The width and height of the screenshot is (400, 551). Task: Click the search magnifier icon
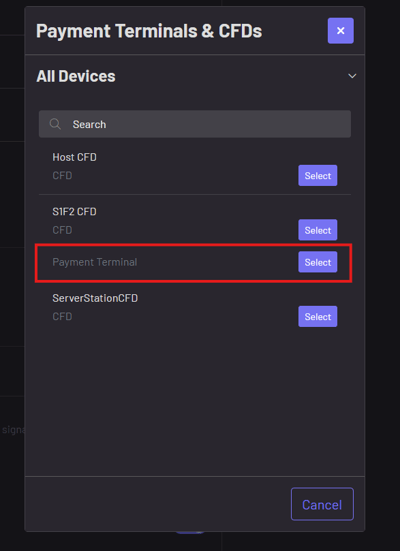point(55,124)
